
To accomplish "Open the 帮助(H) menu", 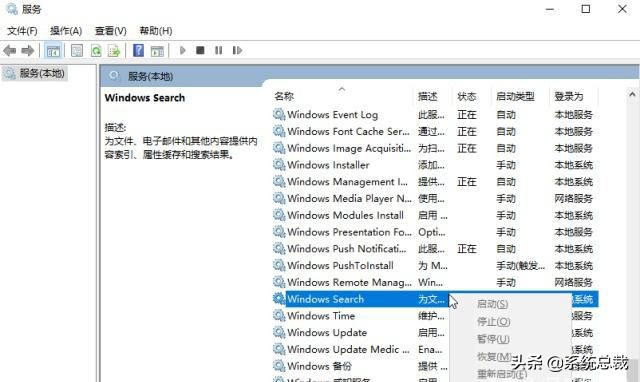I will [156, 31].
